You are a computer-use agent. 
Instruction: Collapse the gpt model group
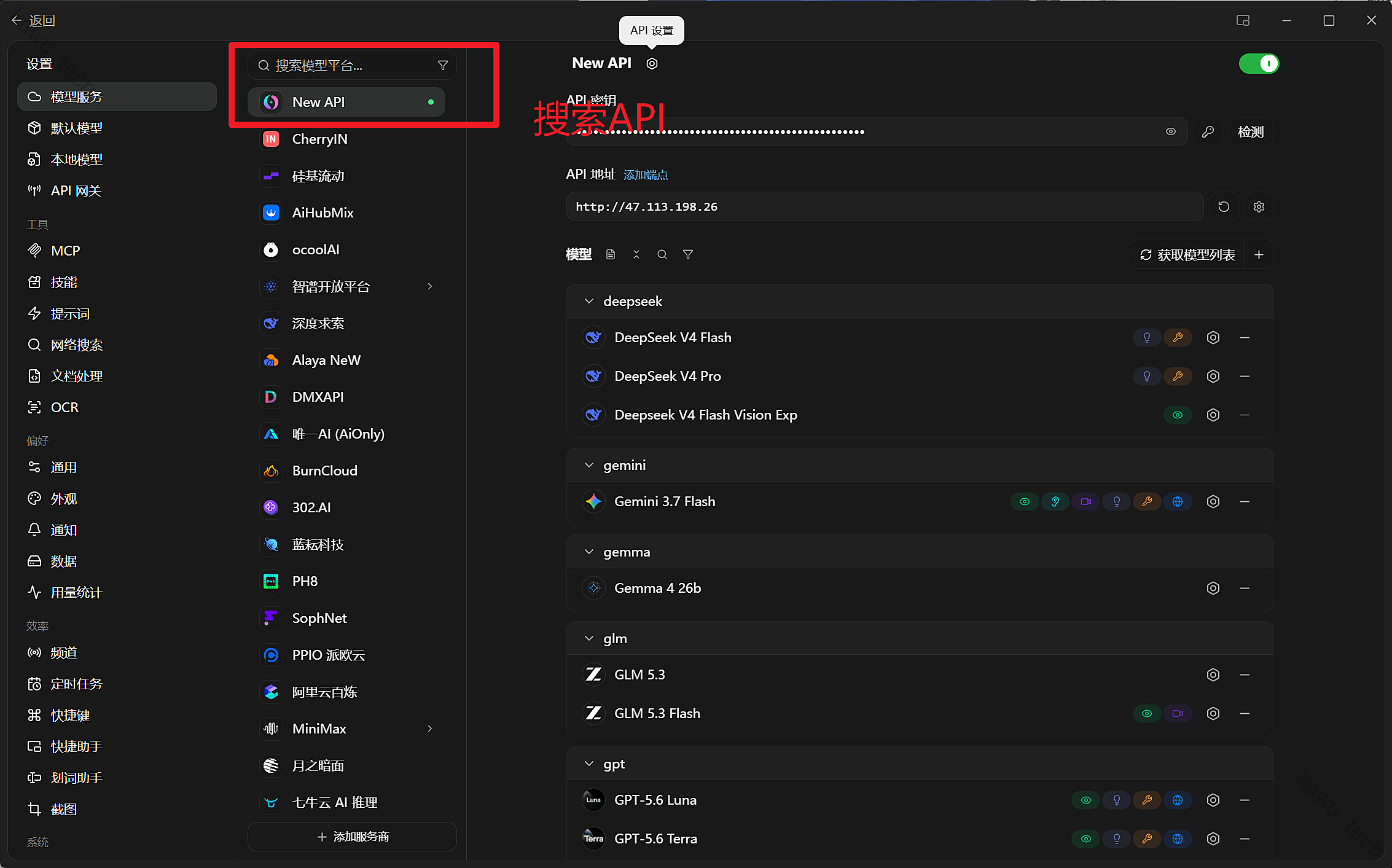[x=589, y=764]
